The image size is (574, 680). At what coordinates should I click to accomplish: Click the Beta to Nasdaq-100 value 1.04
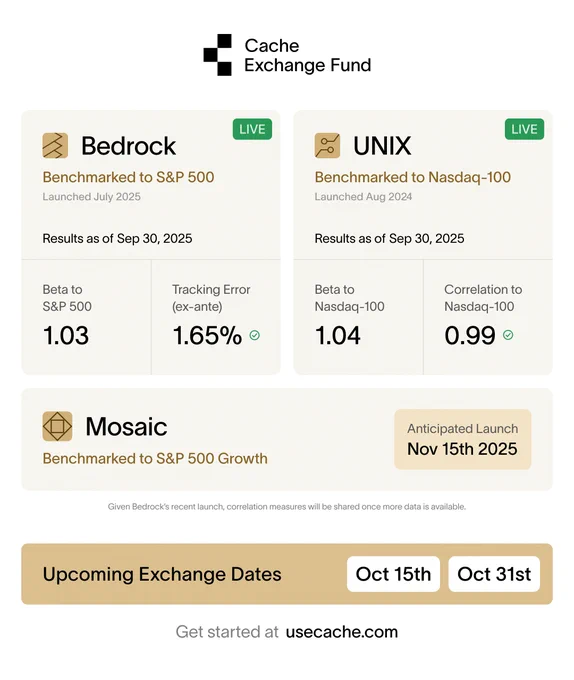(x=338, y=336)
